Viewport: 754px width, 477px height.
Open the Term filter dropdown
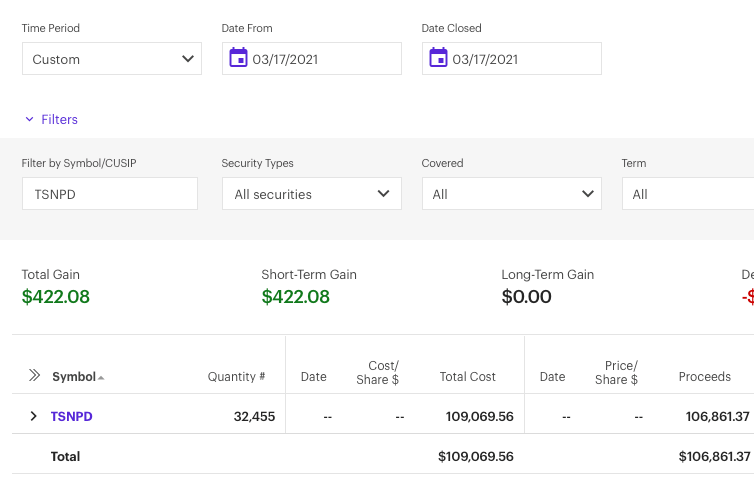click(690, 194)
